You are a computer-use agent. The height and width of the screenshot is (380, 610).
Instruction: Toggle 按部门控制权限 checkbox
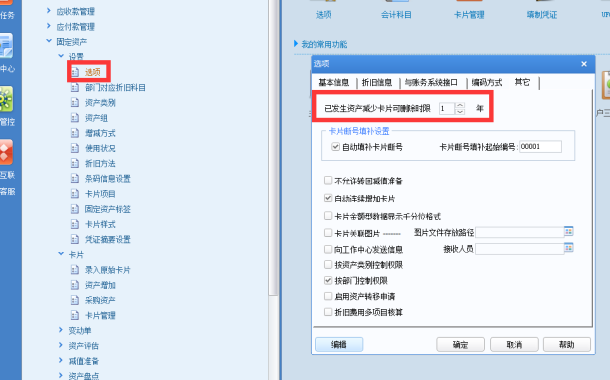(328, 280)
